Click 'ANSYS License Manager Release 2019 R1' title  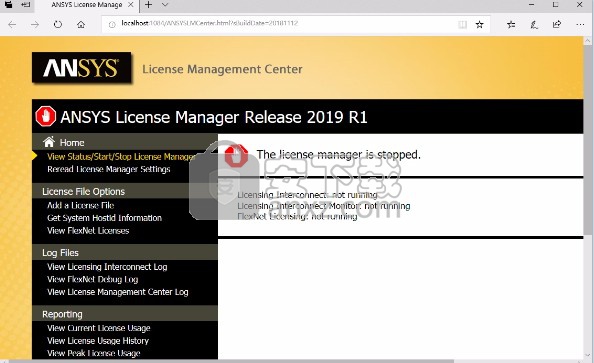click(214, 117)
